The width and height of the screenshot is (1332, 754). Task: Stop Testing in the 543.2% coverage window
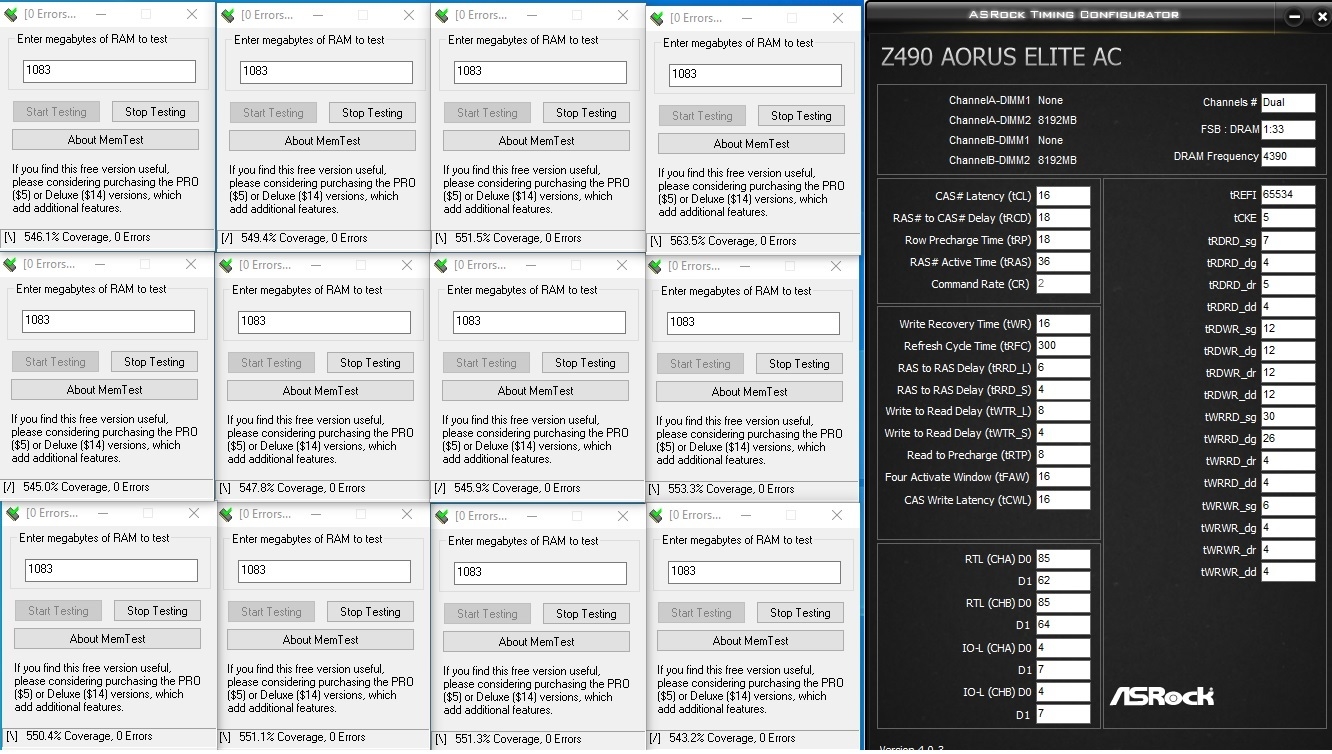click(x=800, y=613)
